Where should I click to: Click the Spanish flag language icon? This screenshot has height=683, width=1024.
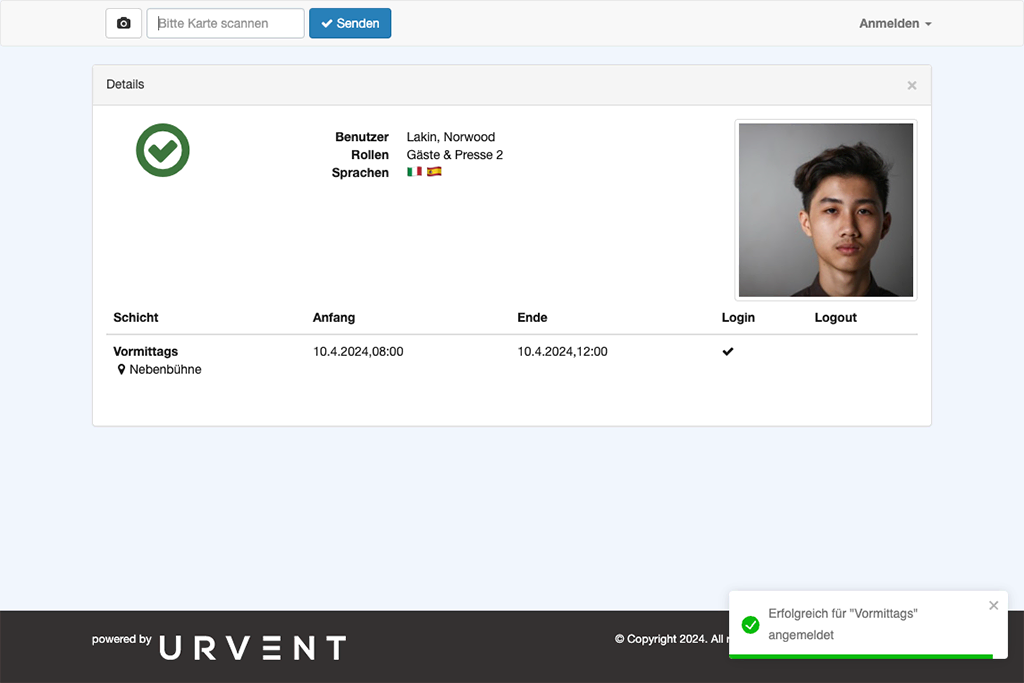click(x=434, y=172)
